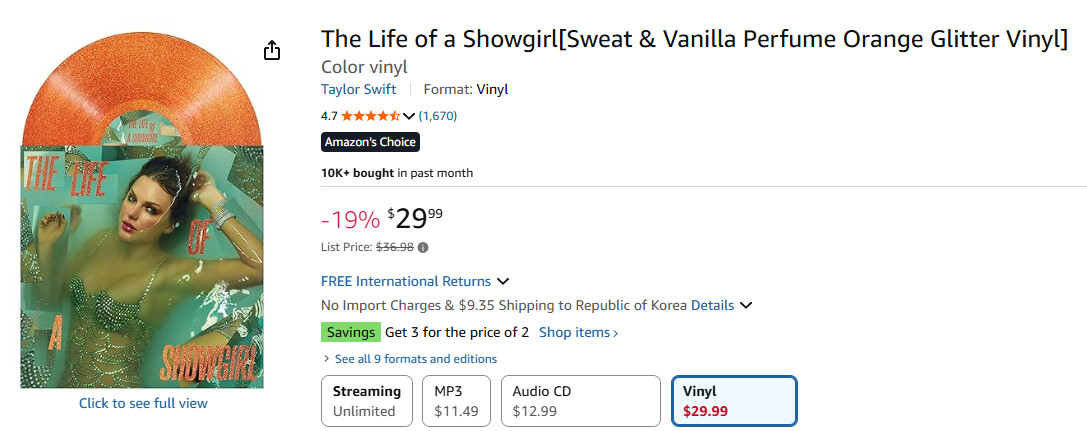Open the rating breakdown dropdown arrow

(x=409, y=116)
